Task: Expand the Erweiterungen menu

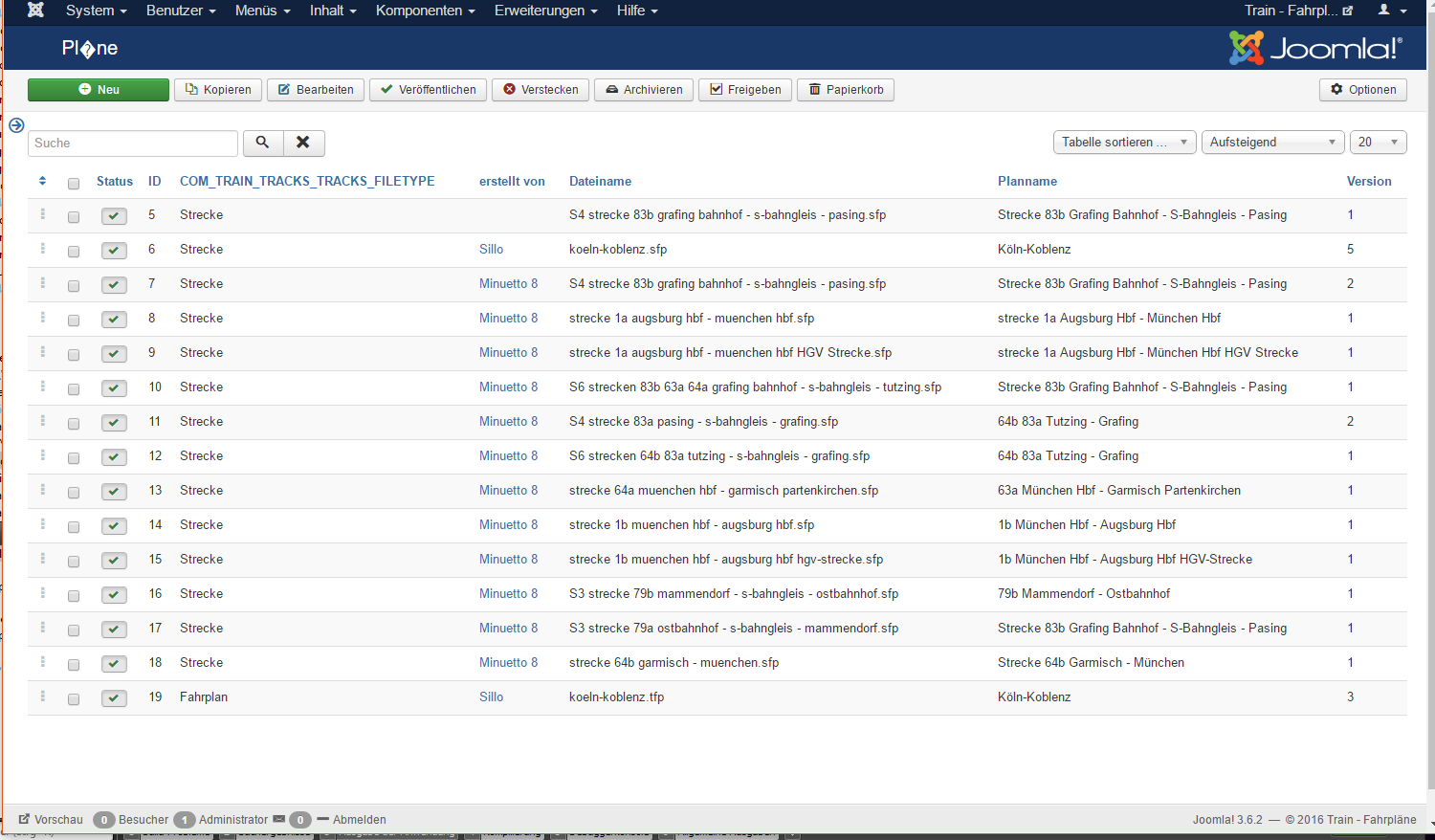Action: click(x=545, y=11)
